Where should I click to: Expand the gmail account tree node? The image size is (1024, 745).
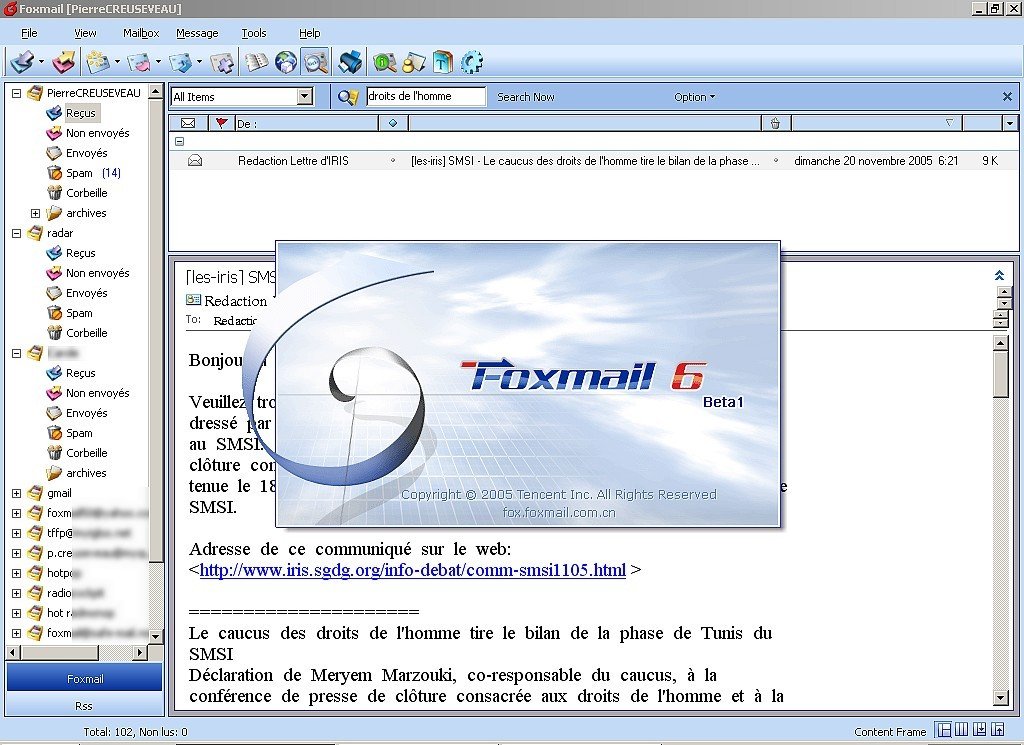[16, 493]
